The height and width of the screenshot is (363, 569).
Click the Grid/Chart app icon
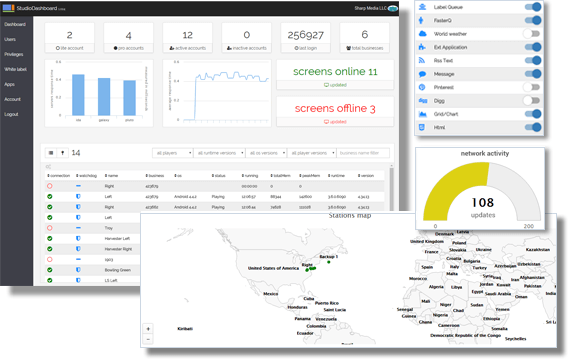click(422, 114)
